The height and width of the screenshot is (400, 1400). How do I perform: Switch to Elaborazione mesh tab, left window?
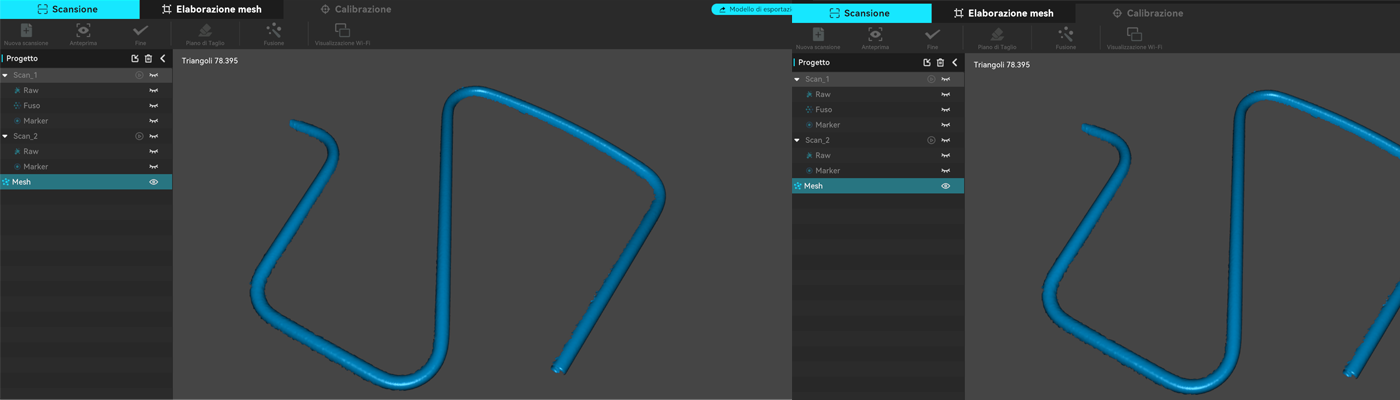(x=211, y=9)
